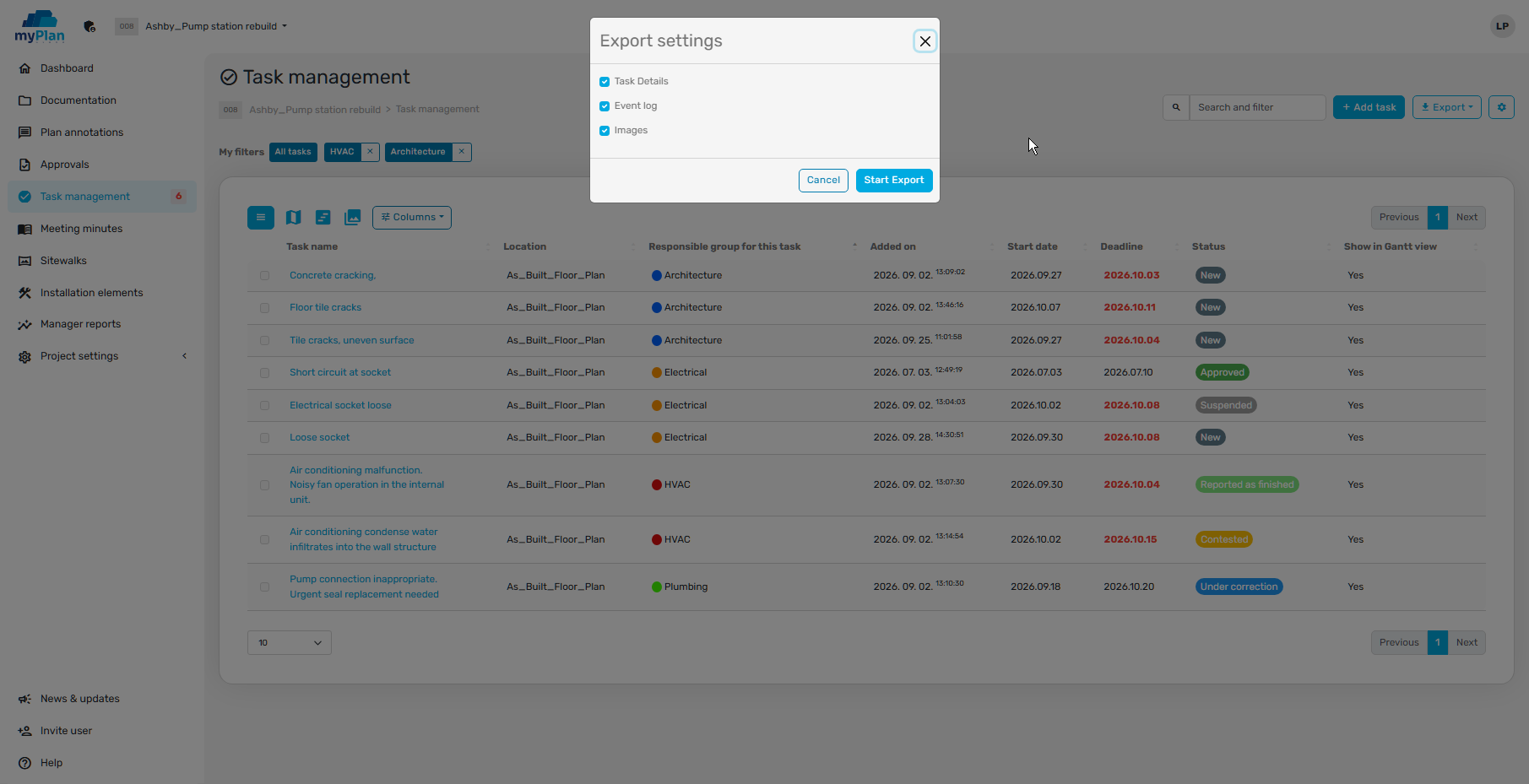Image resolution: width=1529 pixels, height=784 pixels.
Task: Close the Export settings dialog
Action: pyautogui.click(x=924, y=41)
